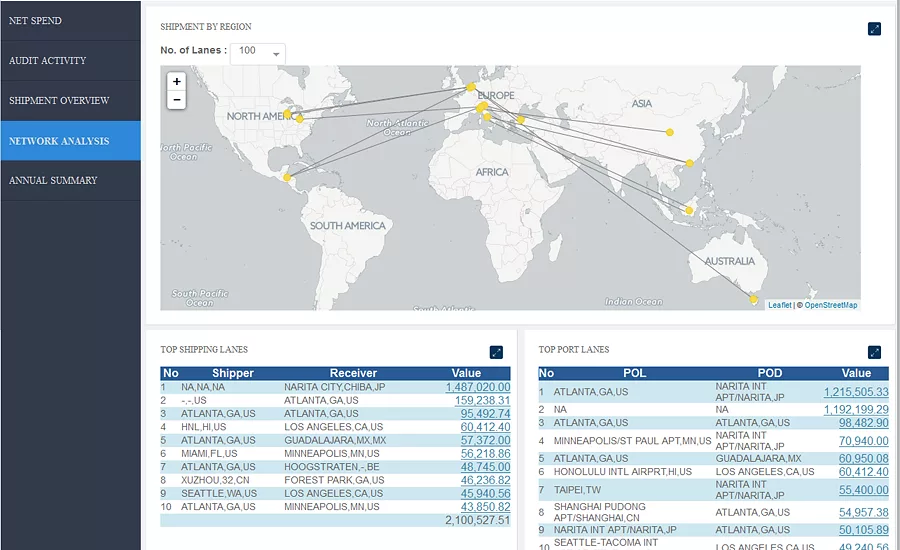Image resolution: width=900 pixels, height=550 pixels.
Task: Click the 56,218.86 value link
Action: pyautogui.click(x=485, y=454)
